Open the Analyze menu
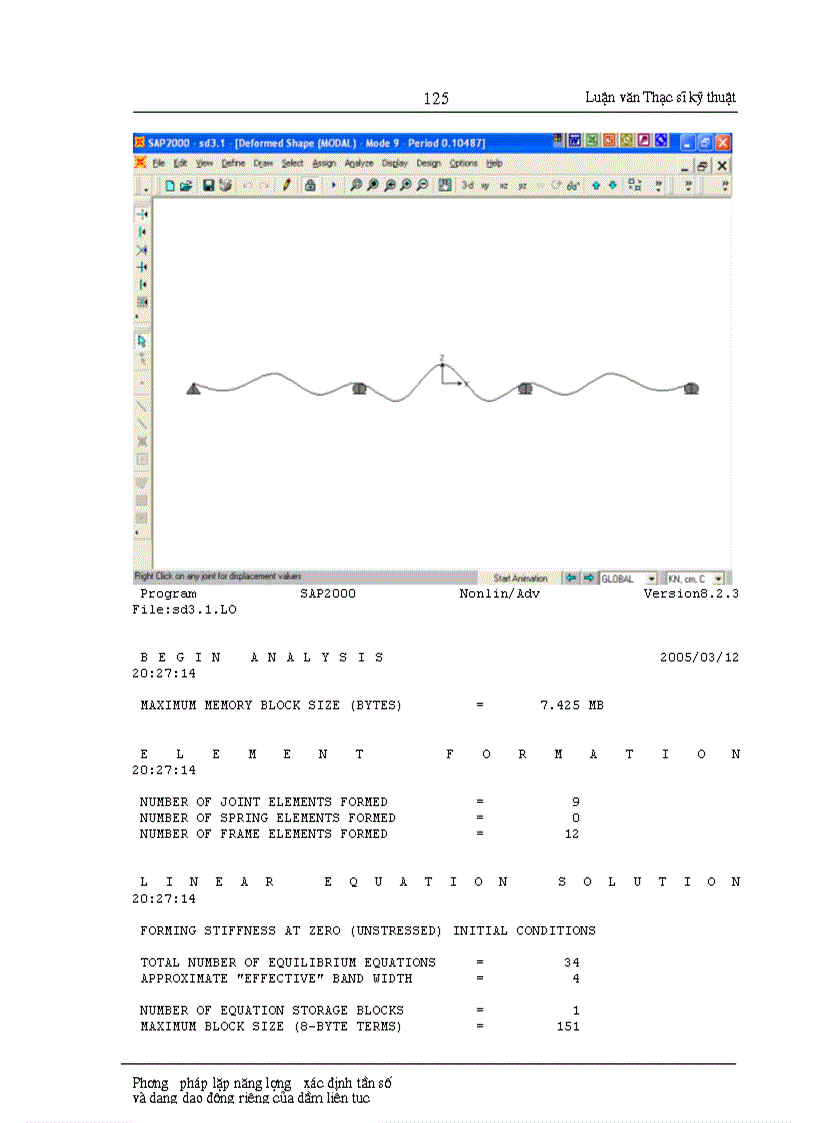Viewport: 816px width, 1123px height. click(x=358, y=163)
